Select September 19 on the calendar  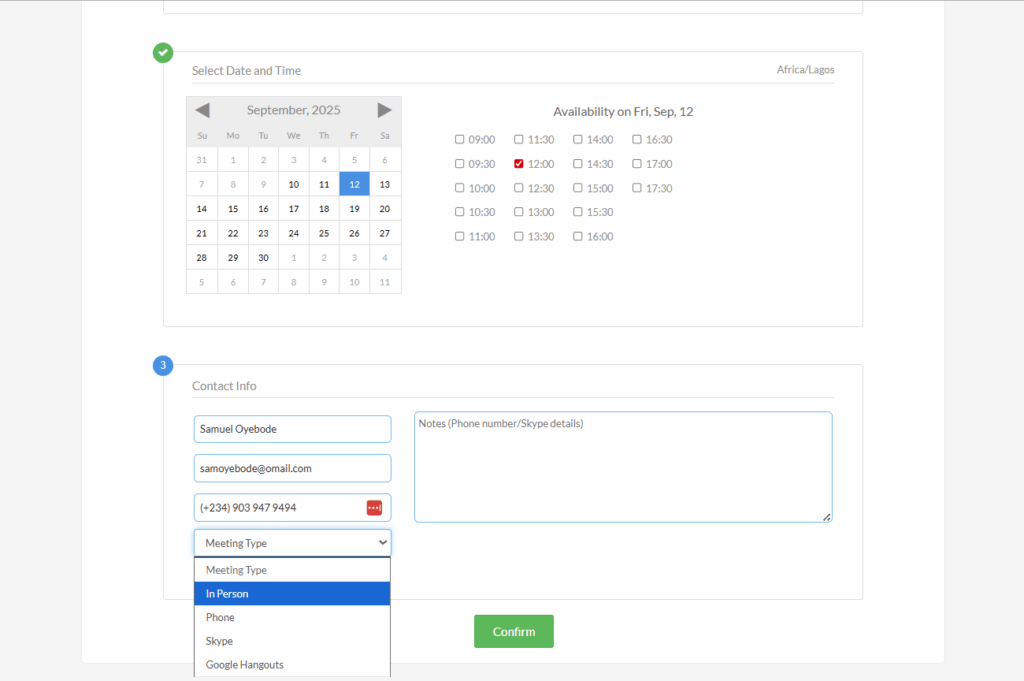coord(354,209)
